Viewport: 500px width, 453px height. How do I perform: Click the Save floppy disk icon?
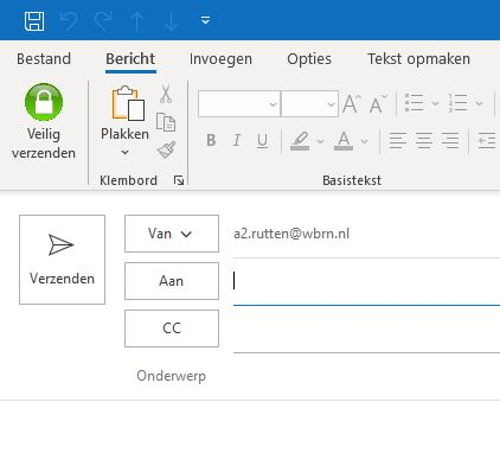pyautogui.click(x=34, y=21)
